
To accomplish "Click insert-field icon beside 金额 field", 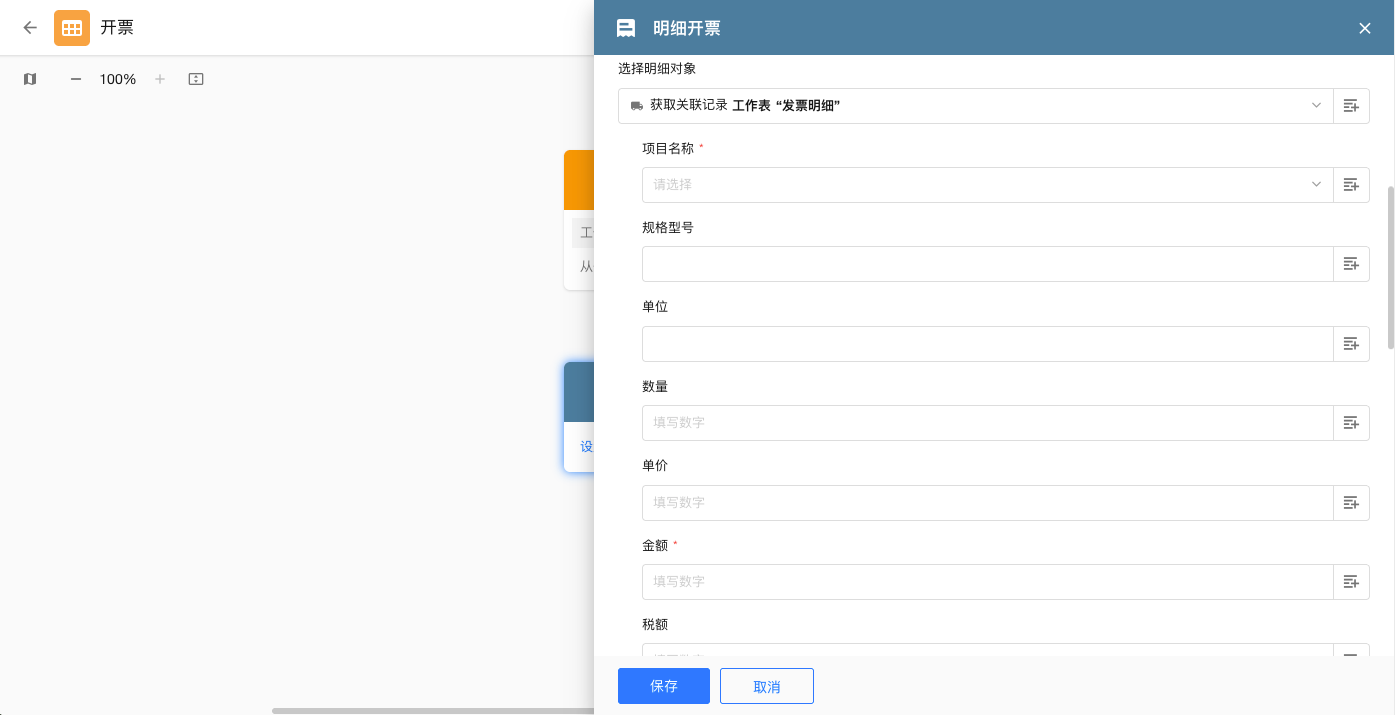I will (x=1351, y=582).
